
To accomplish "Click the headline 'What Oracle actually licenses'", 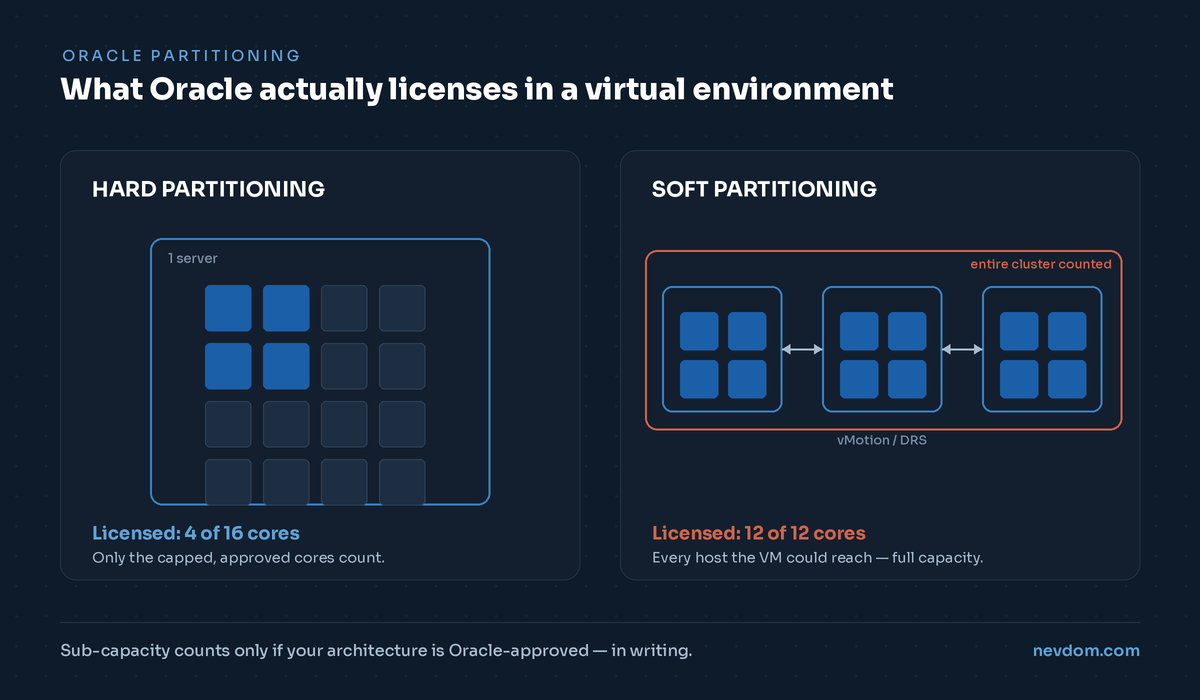I will (x=477, y=89).
